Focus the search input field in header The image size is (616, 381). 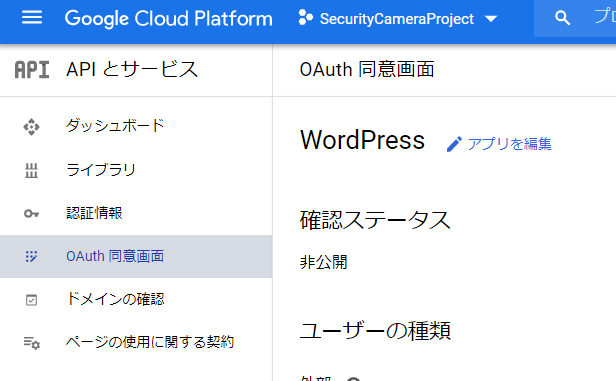coord(575,18)
